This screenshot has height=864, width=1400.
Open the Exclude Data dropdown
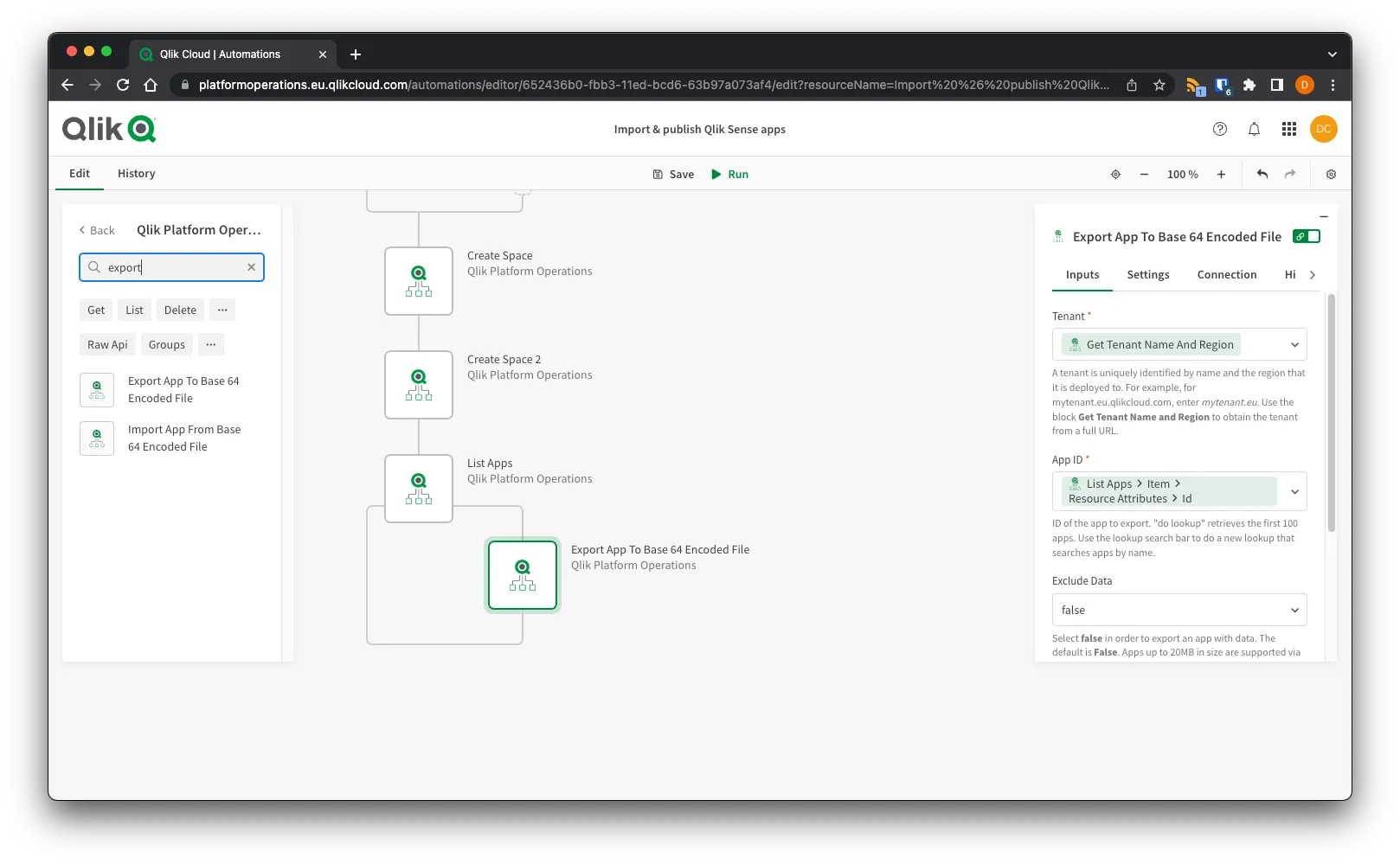1294,610
